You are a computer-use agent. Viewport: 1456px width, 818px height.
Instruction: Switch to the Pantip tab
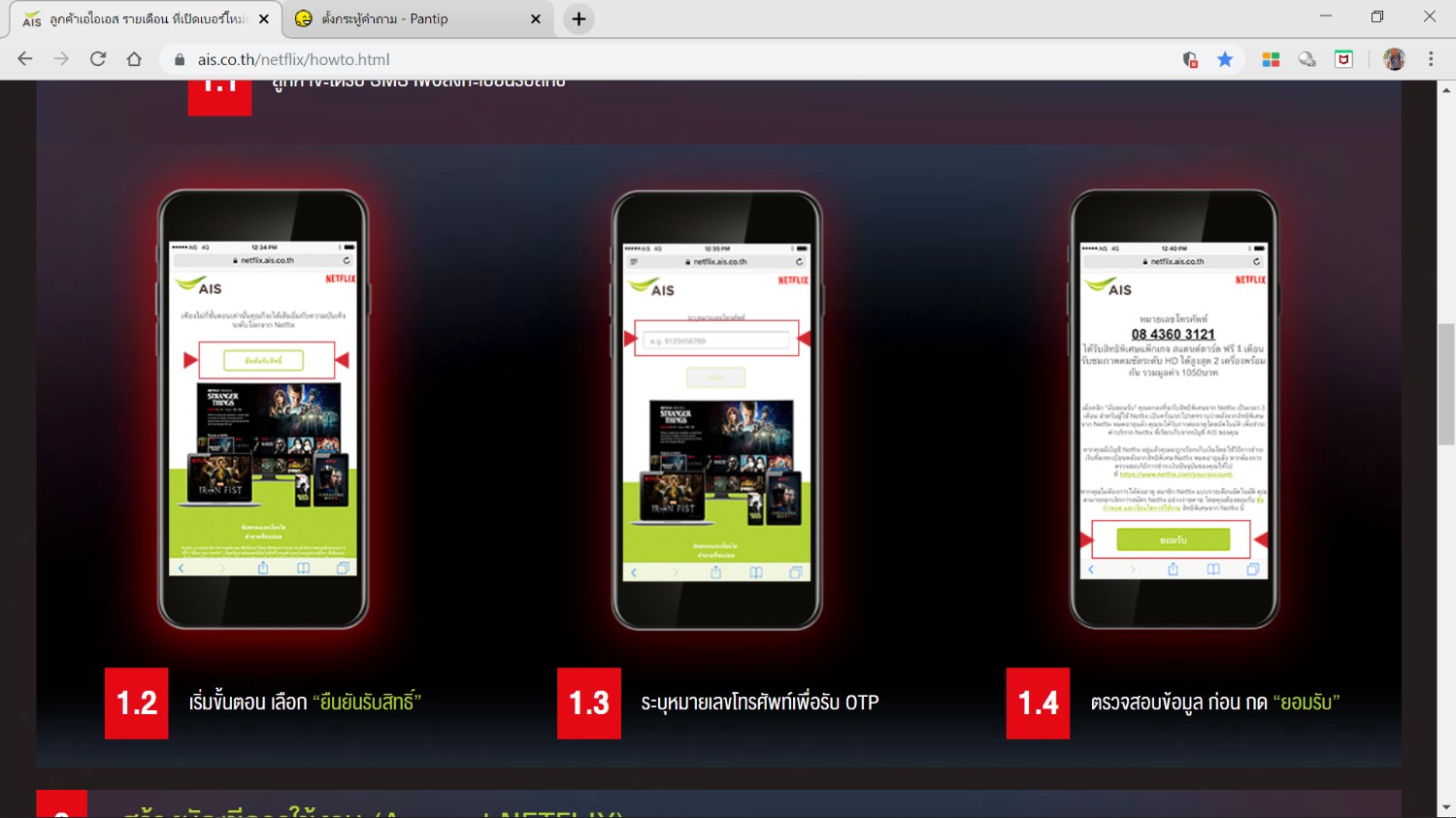pyautogui.click(x=417, y=18)
